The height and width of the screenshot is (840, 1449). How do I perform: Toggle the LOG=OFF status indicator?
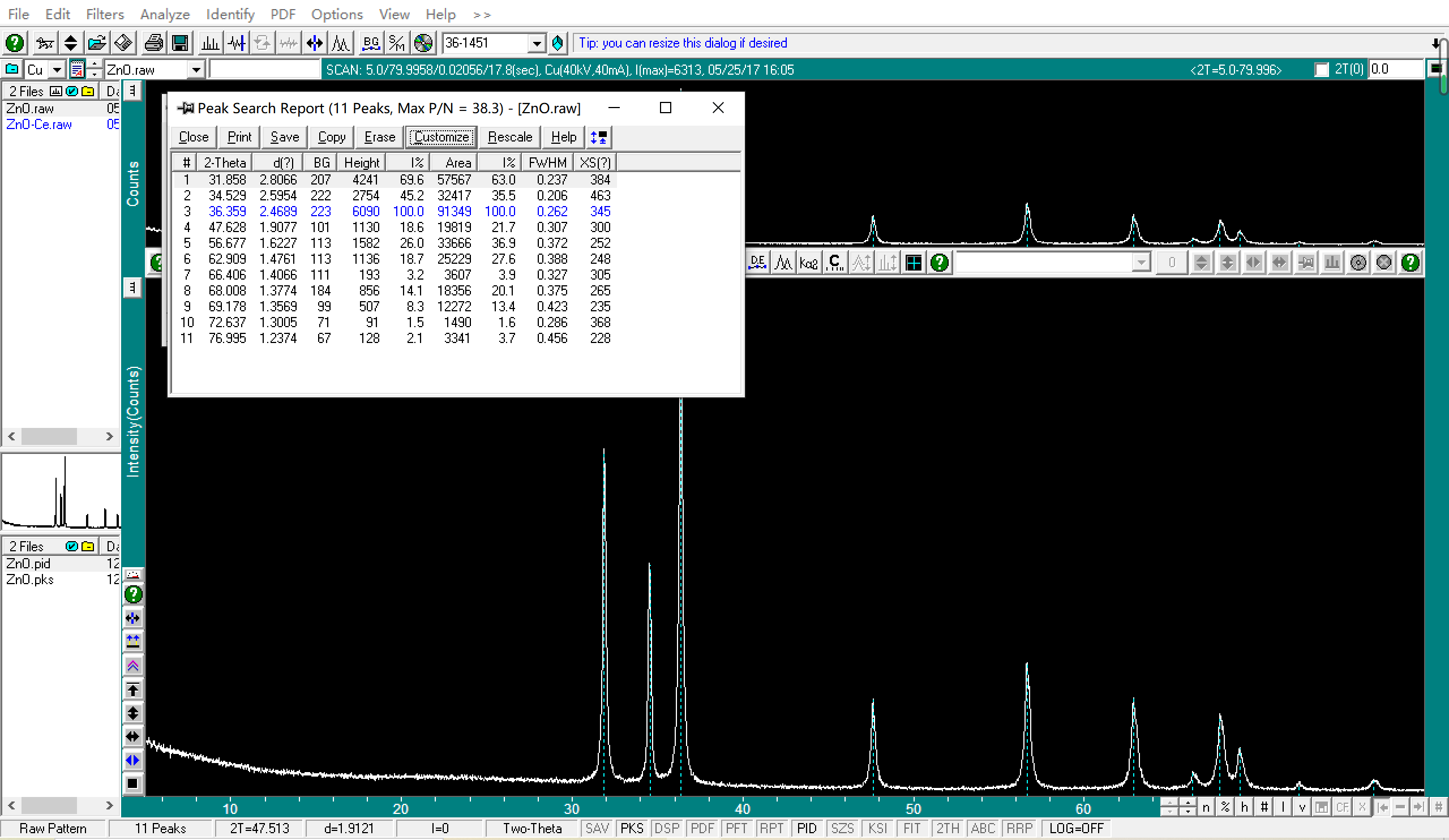[x=1076, y=828]
